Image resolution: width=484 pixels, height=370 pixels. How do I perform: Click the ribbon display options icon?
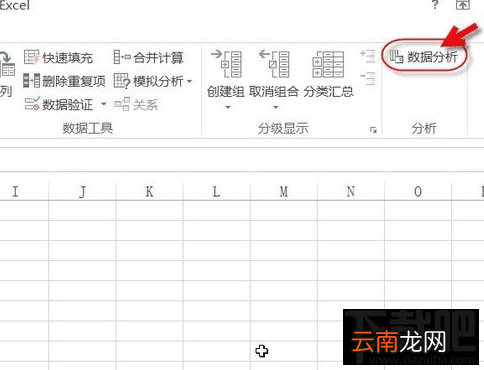click(463, 5)
